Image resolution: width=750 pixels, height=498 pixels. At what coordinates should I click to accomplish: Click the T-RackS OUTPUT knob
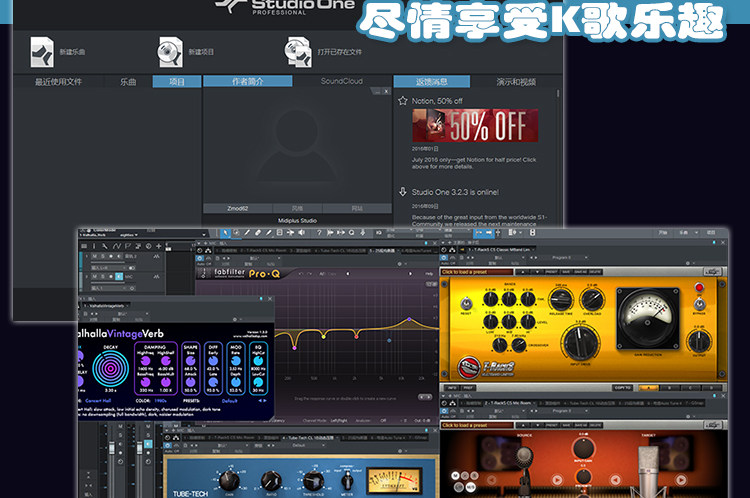click(x=699, y=341)
